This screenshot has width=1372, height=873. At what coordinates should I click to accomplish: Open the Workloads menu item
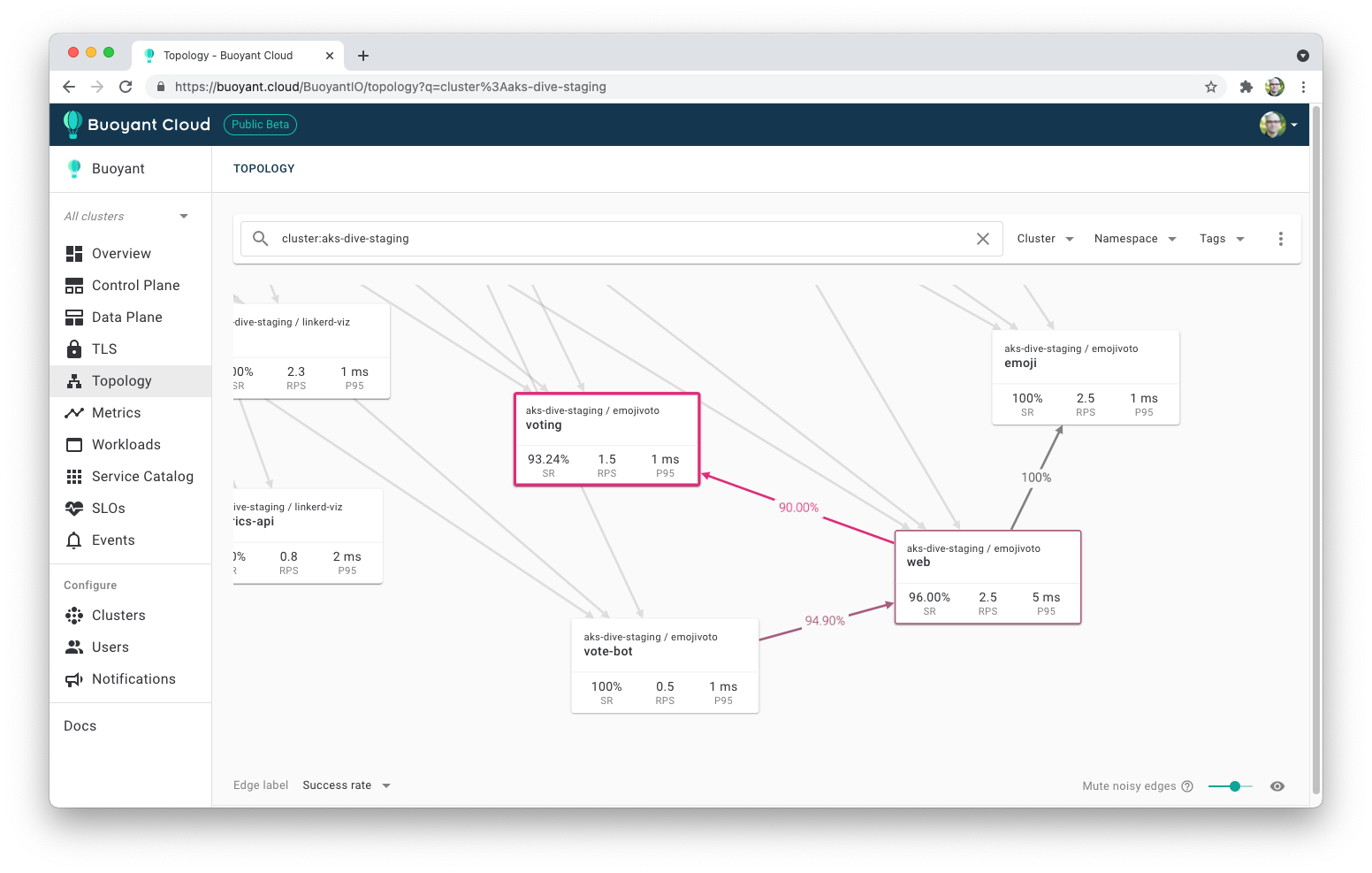tap(126, 445)
